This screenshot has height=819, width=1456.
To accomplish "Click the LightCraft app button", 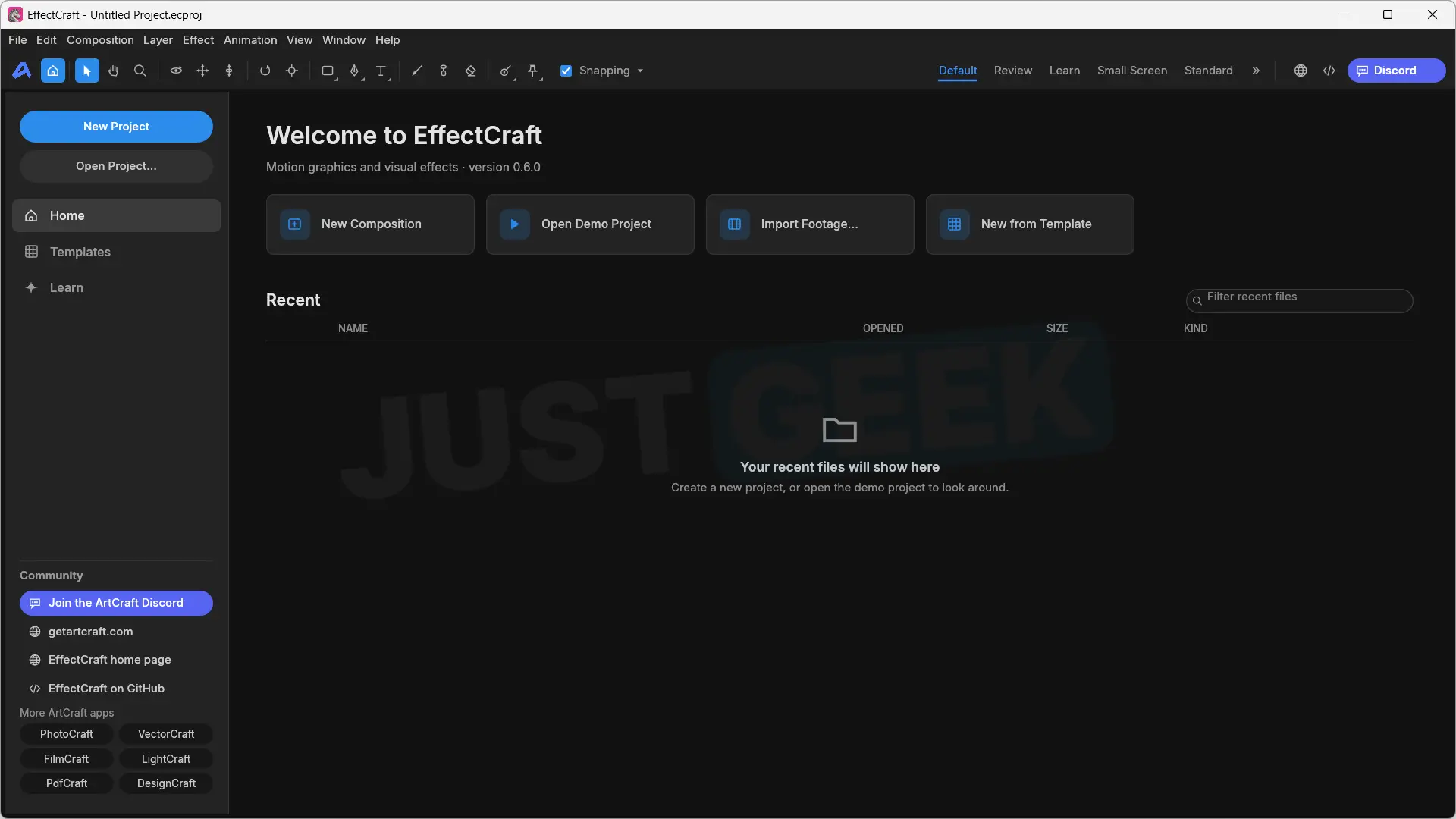I will click(x=166, y=759).
